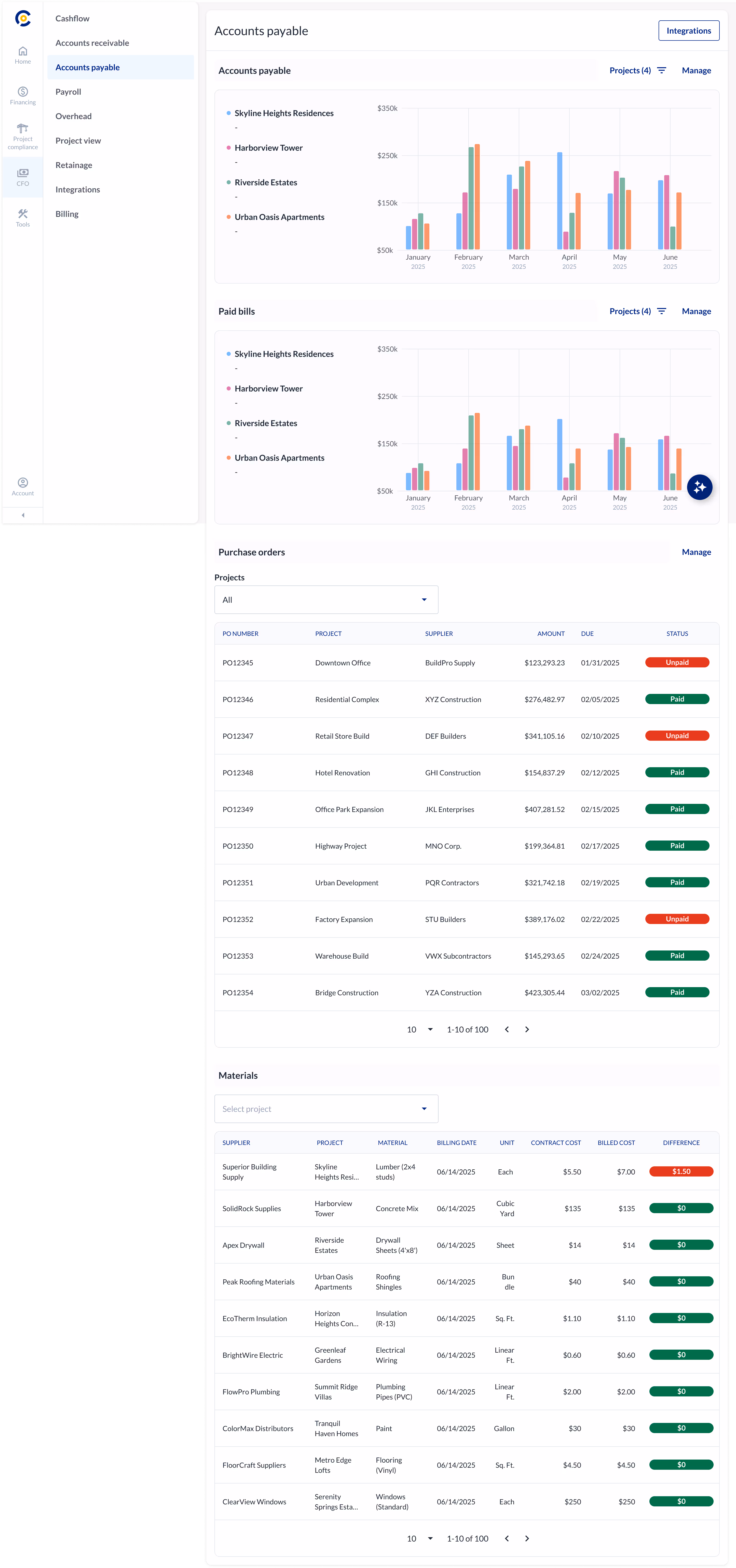Select Accounts payable menu item

[x=120, y=67]
